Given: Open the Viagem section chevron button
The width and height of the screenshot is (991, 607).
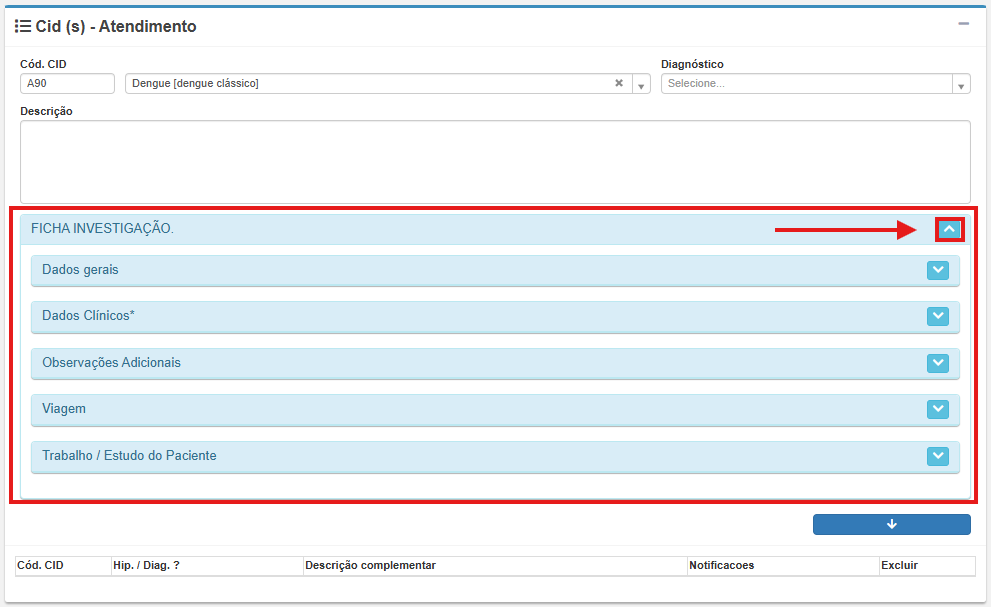Looking at the screenshot, I should coord(937,409).
